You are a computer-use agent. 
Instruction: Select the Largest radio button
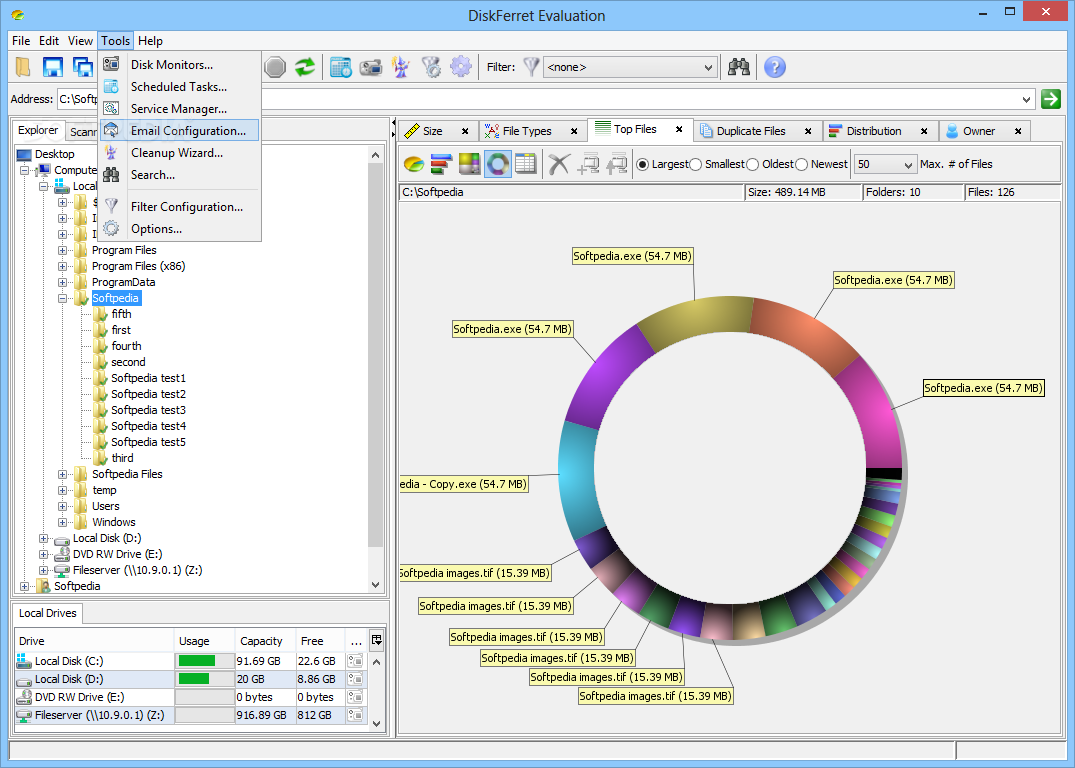pos(642,165)
